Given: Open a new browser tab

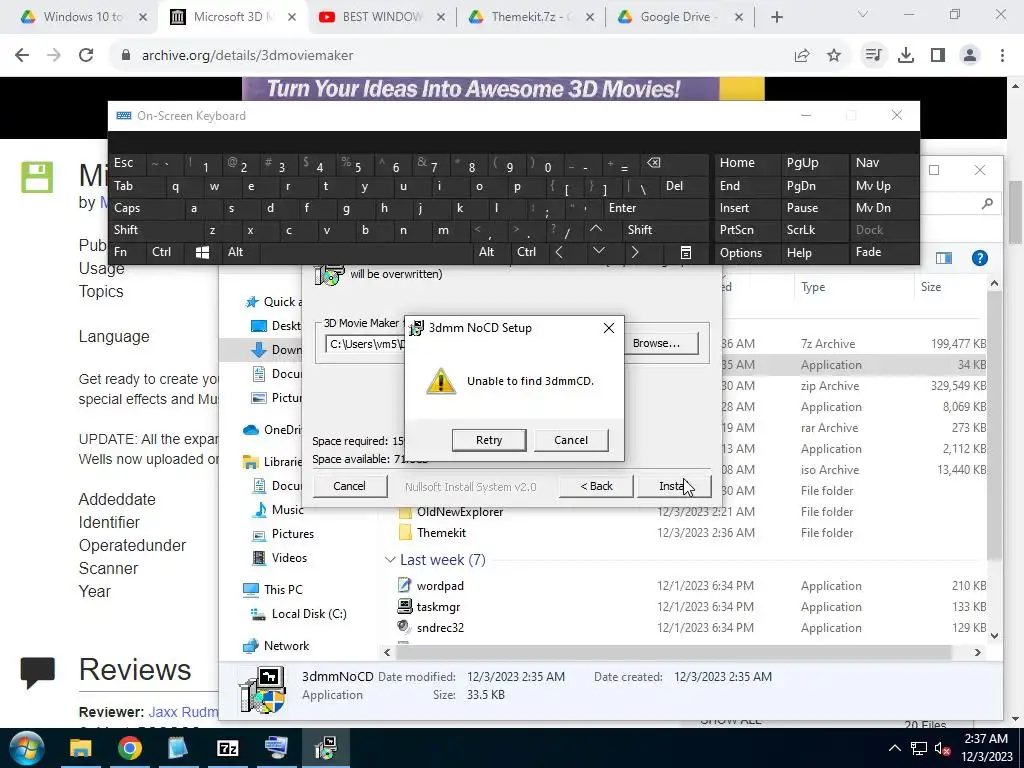Looking at the screenshot, I should tap(776, 18).
